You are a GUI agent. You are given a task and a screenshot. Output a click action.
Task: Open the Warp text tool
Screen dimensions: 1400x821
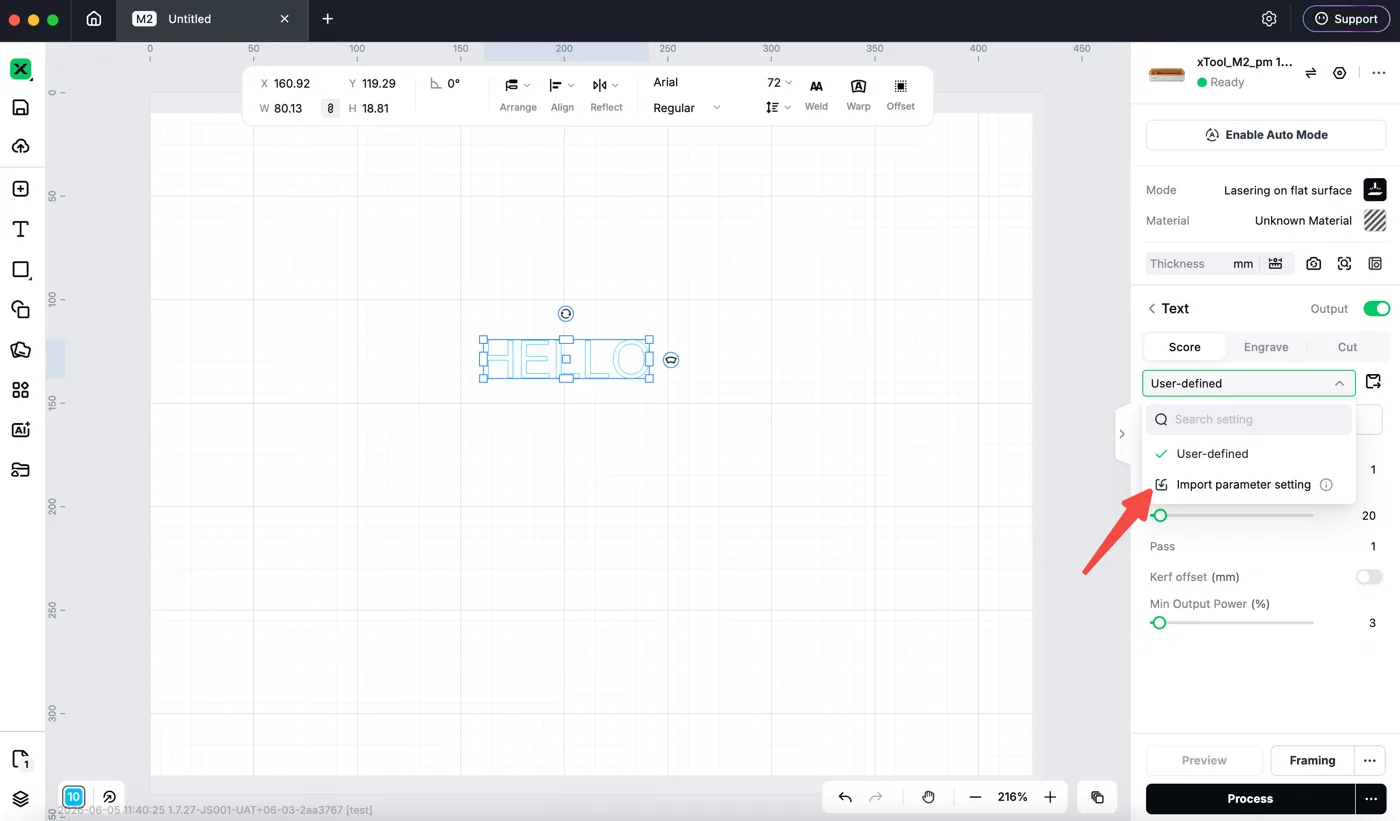coord(858,94)
